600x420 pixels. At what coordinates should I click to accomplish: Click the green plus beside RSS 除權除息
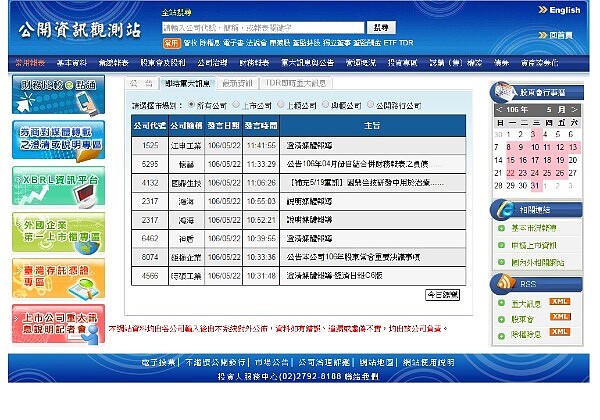[501, 336]
